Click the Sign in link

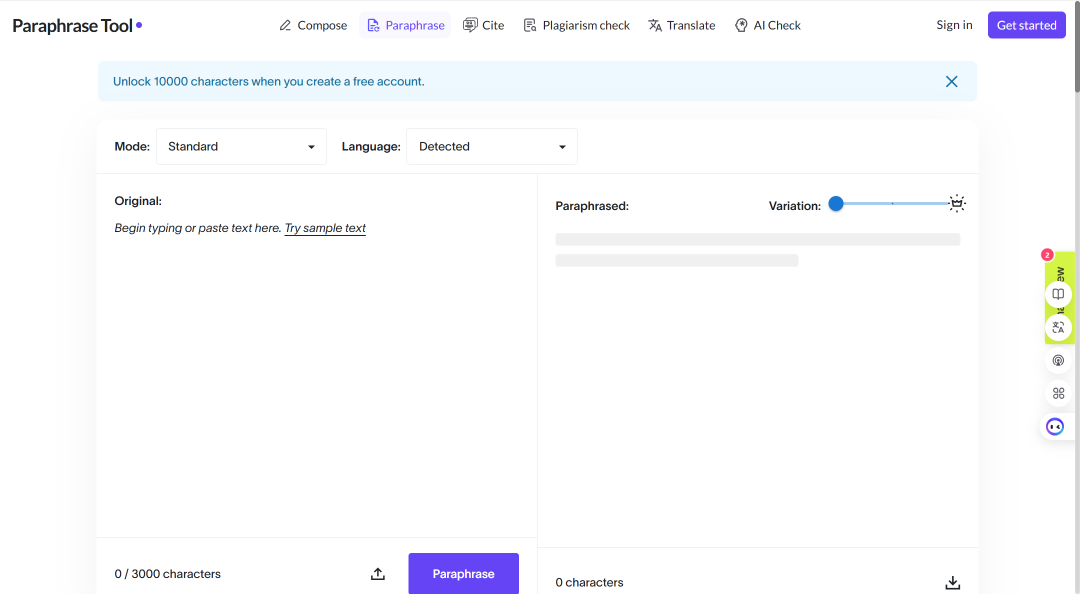coord(954,25)
